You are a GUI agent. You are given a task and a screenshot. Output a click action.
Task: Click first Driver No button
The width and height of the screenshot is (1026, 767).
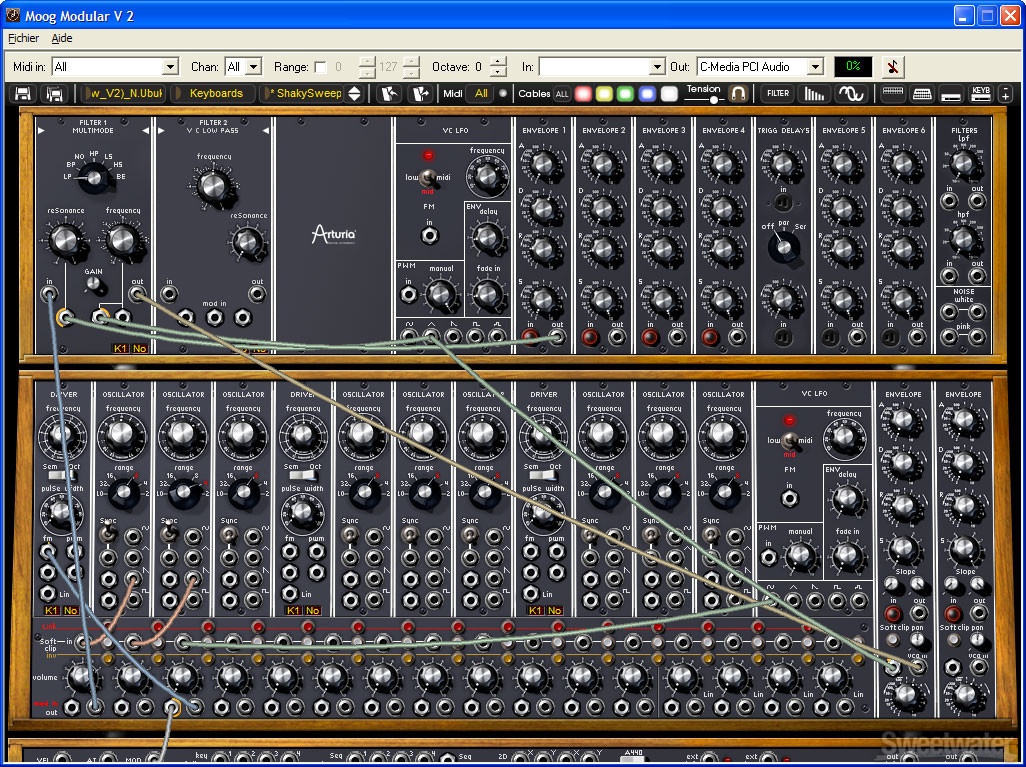pos(70,611)
